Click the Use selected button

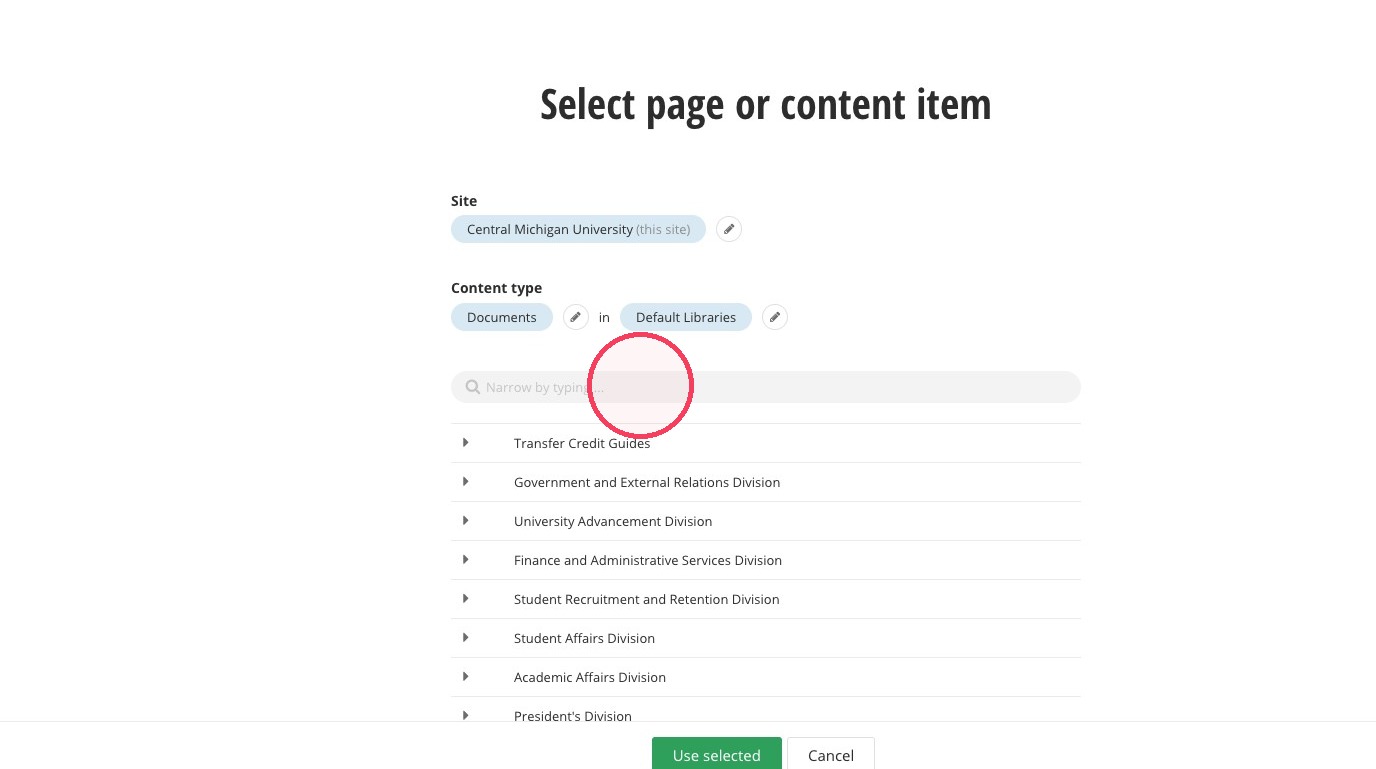717,754
